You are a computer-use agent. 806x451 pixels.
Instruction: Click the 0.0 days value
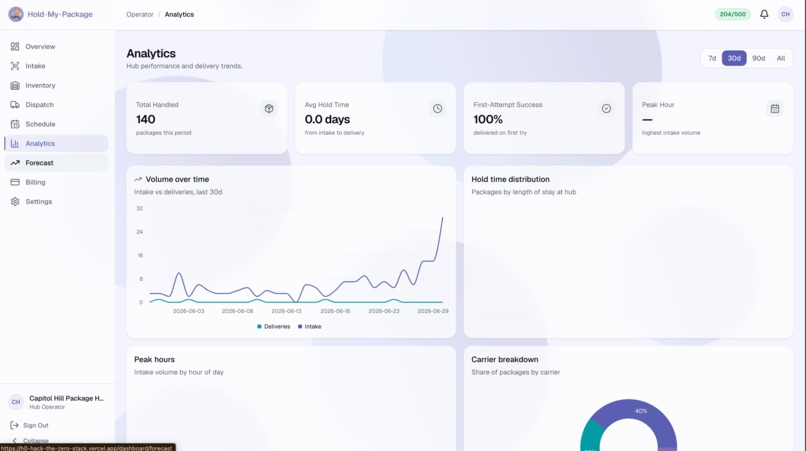pyautogui.click(x=327, y=119)
